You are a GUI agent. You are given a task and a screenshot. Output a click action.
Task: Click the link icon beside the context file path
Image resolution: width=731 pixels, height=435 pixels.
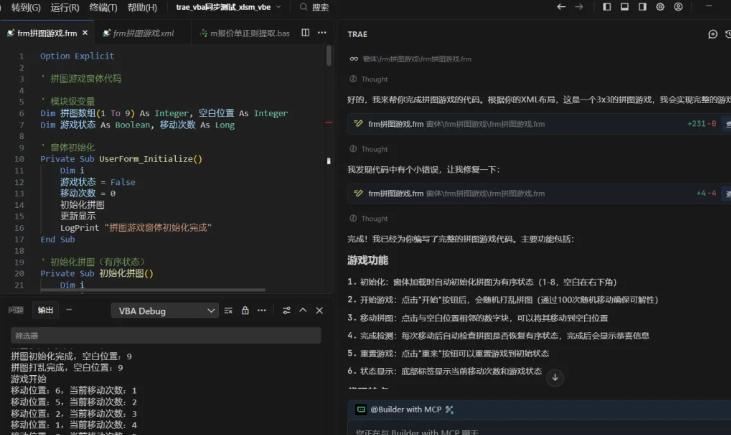click(353, 59)
